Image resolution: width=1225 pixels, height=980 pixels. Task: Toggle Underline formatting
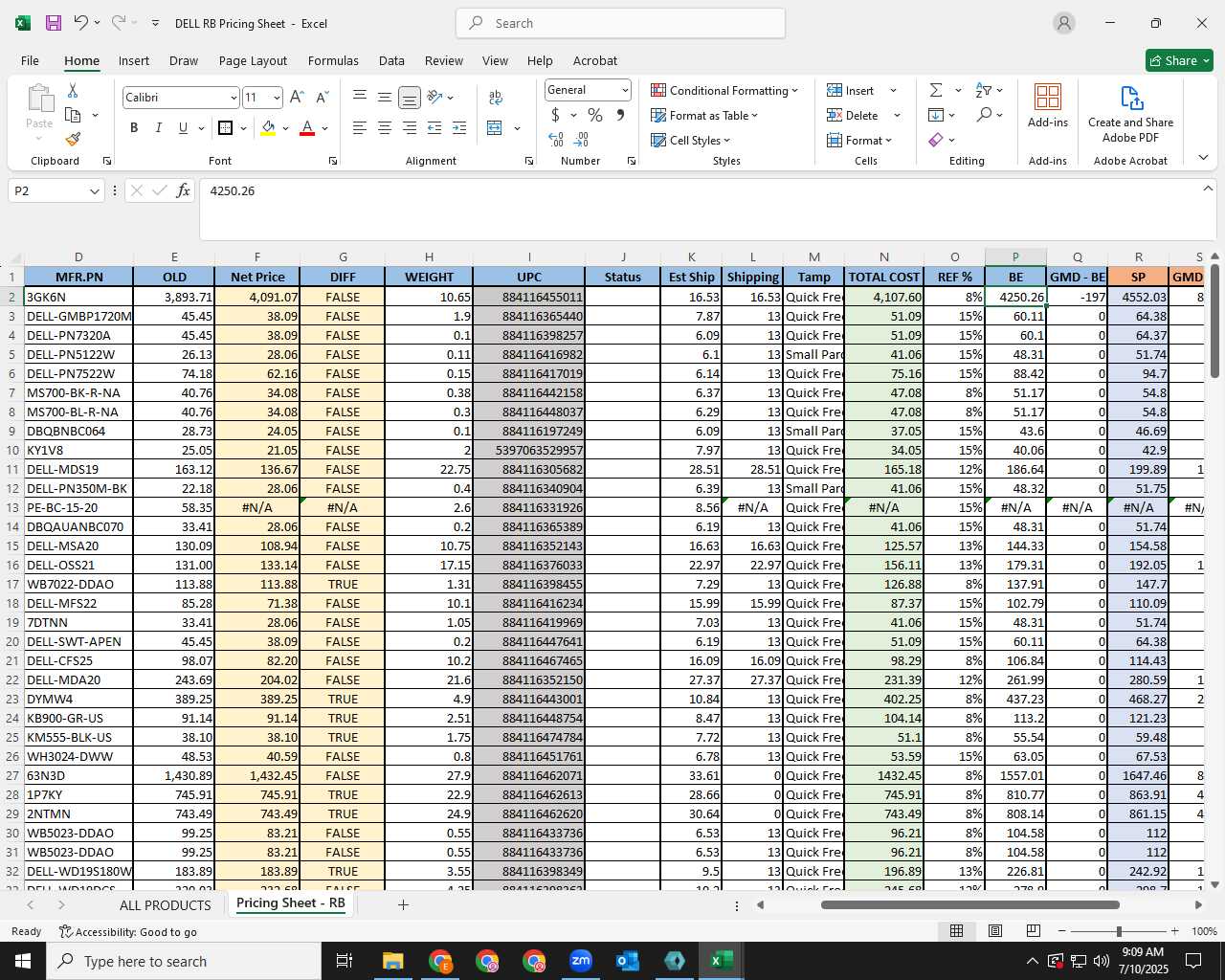coord(183,128)
